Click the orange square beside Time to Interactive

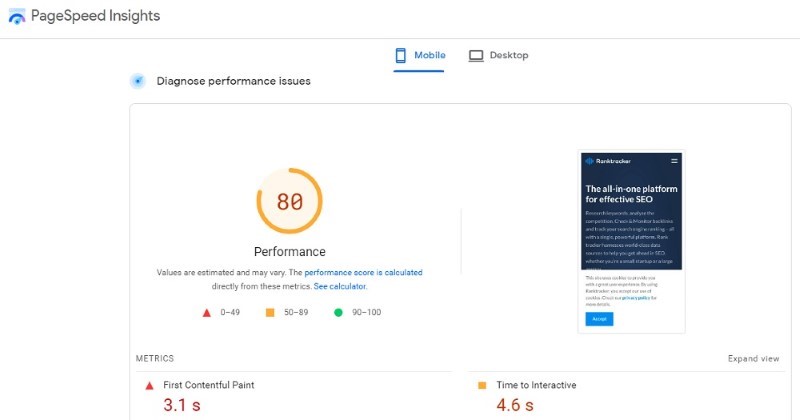[482, 385]
